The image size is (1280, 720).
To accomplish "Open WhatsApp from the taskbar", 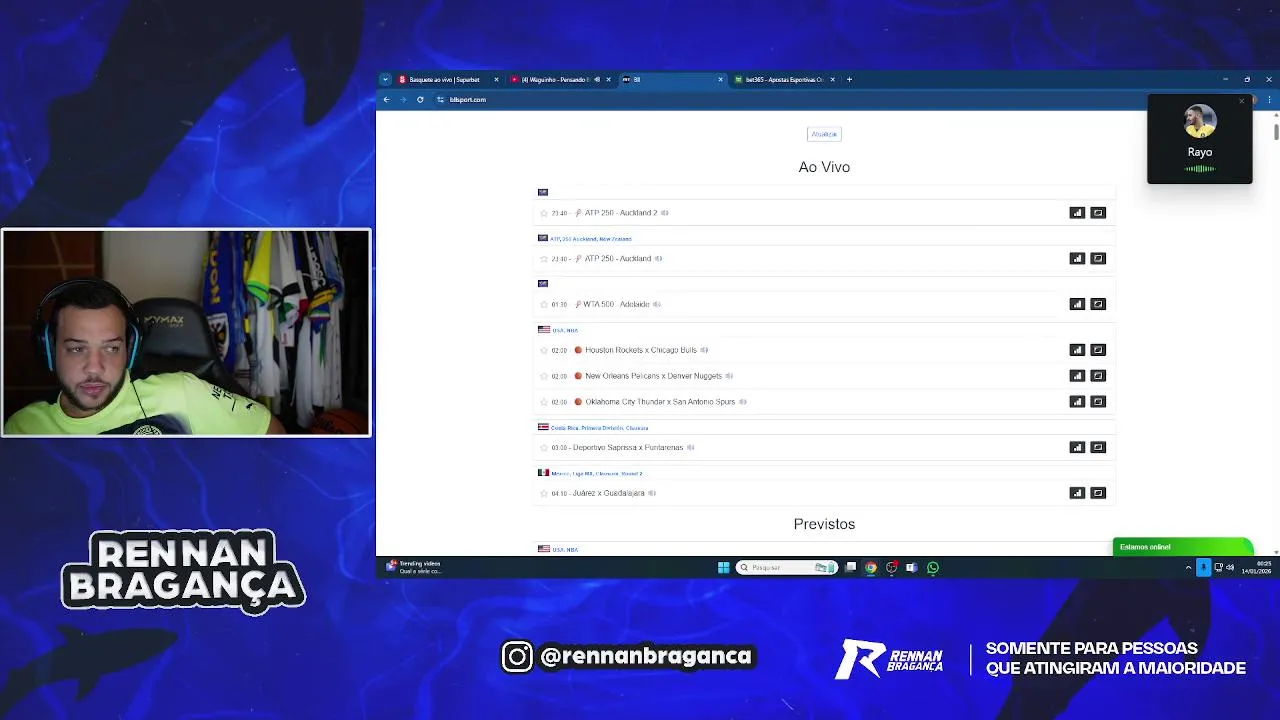I will (x=933, y=567).
